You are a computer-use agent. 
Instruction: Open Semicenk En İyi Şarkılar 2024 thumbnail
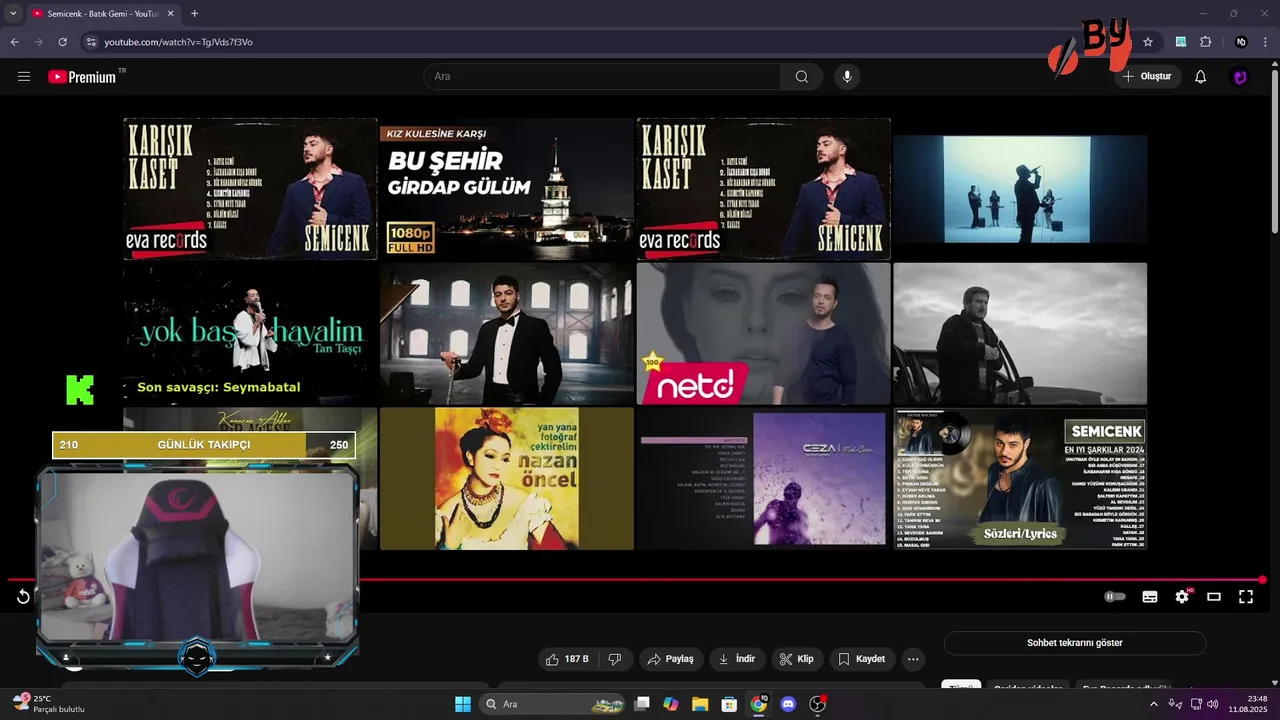click(x=1020, y=478)
